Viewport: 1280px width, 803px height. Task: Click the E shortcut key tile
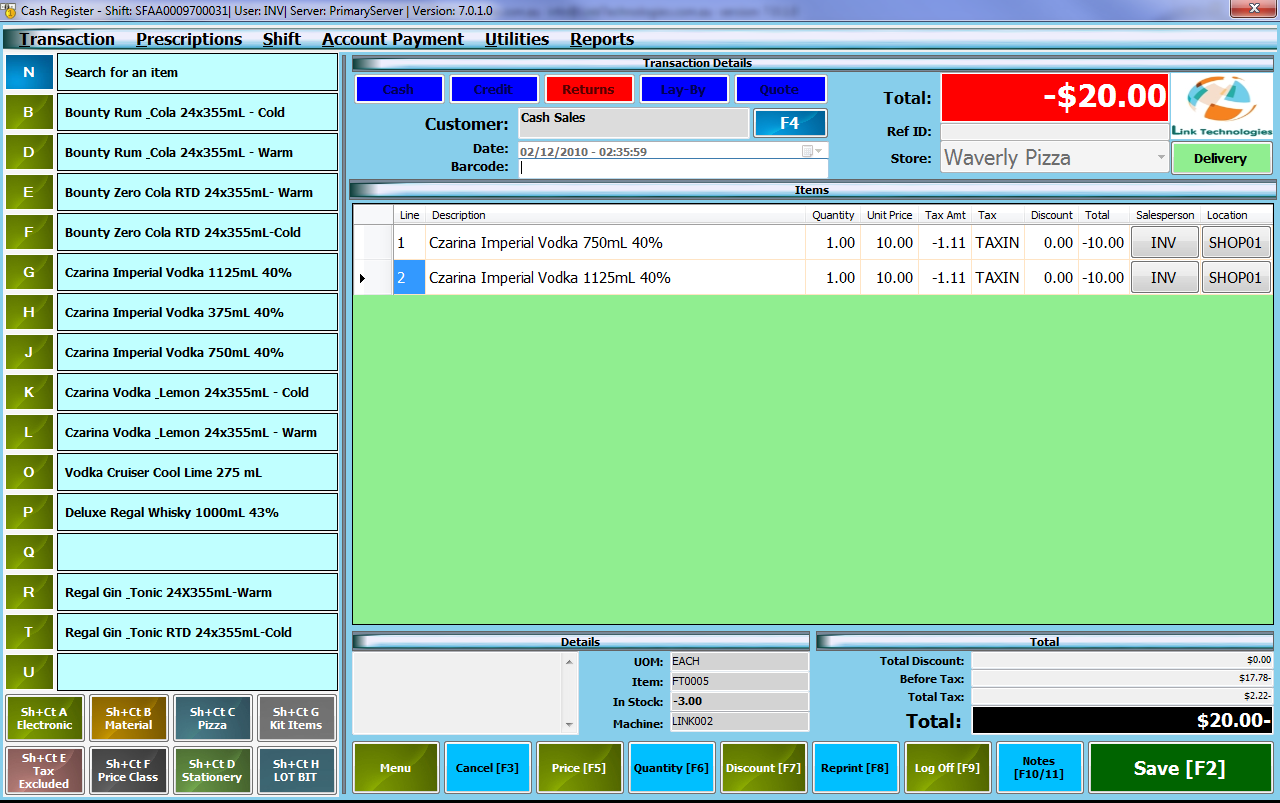pos(29,192)
